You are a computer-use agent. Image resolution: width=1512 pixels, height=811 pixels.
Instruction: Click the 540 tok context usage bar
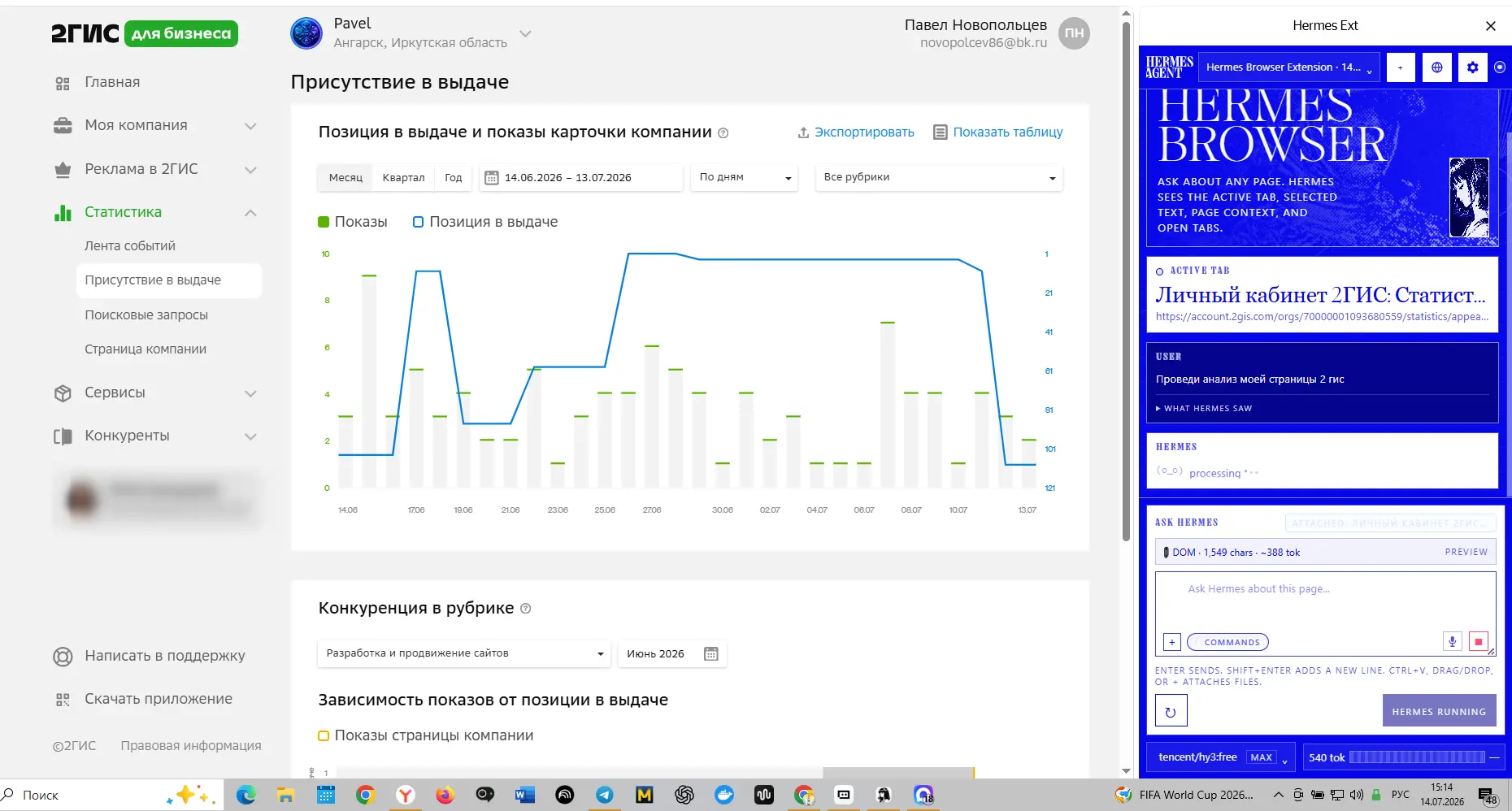click(1404, 757)
